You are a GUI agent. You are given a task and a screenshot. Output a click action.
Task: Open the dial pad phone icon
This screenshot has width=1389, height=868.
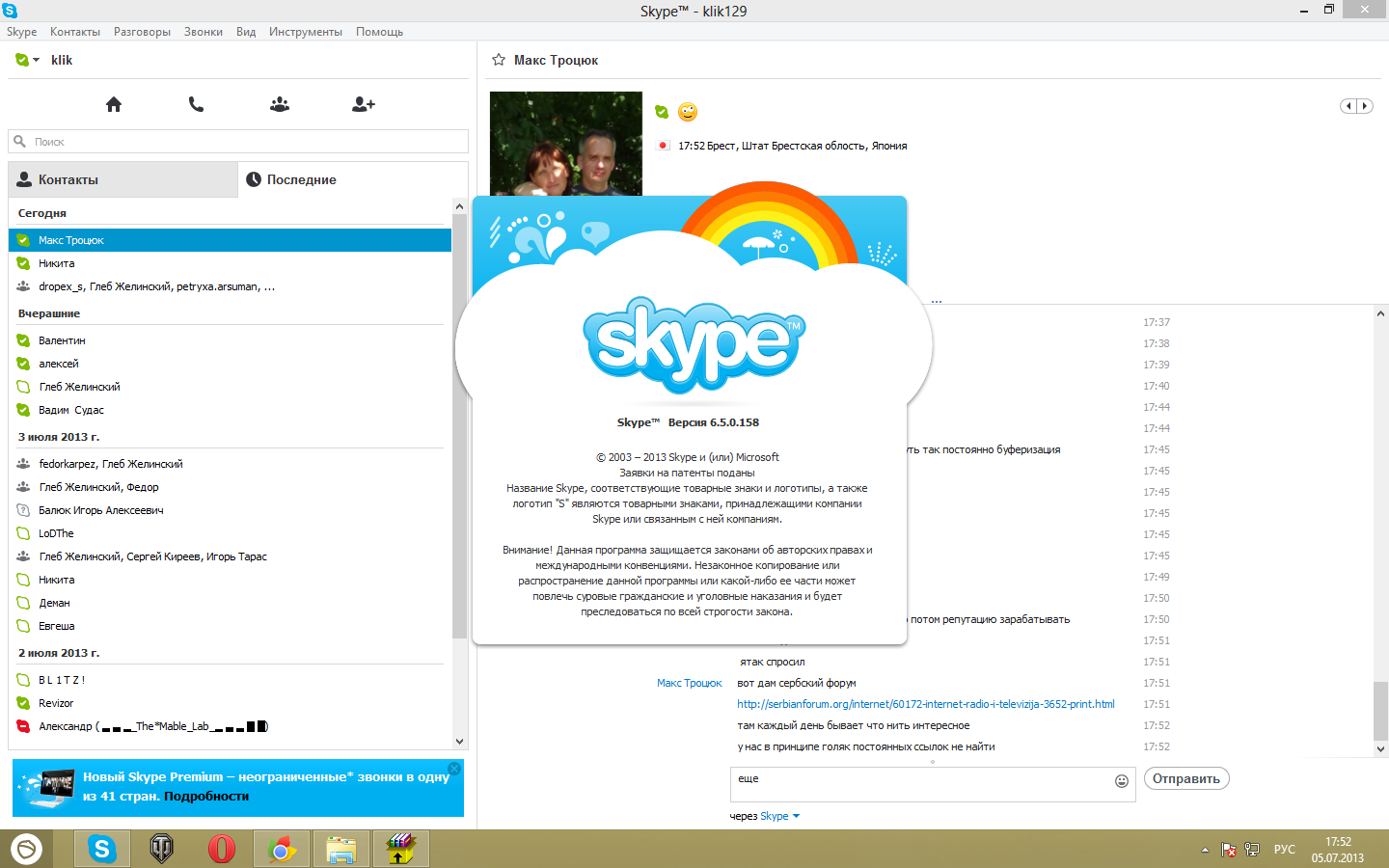tap(196, 104)
